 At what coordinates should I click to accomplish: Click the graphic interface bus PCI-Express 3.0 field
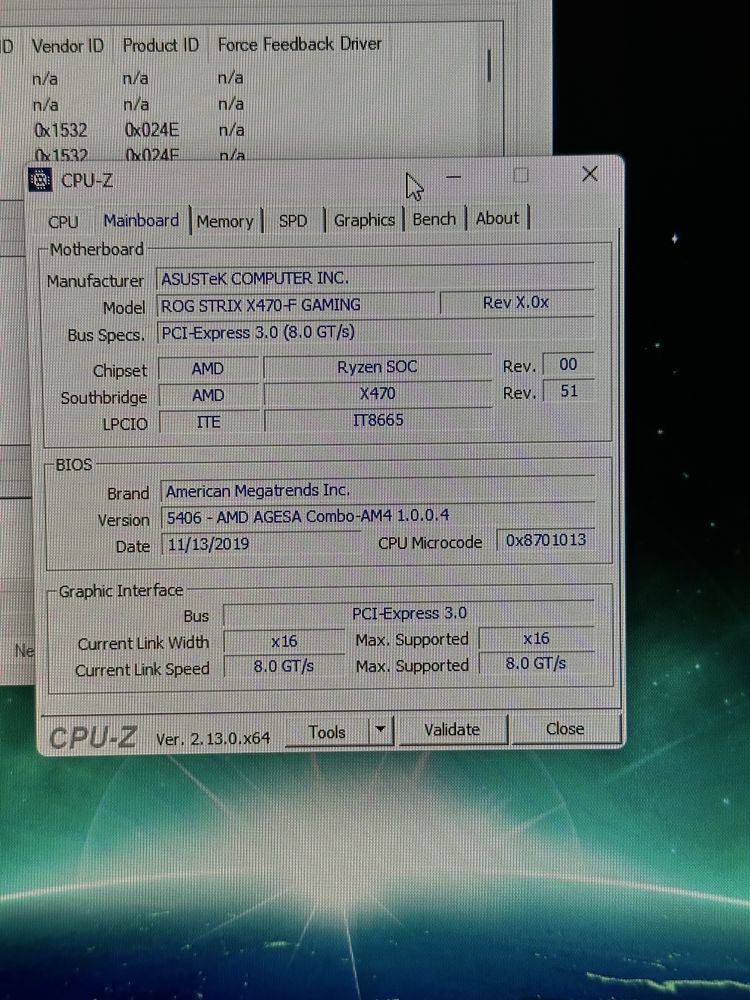(409, 614)
